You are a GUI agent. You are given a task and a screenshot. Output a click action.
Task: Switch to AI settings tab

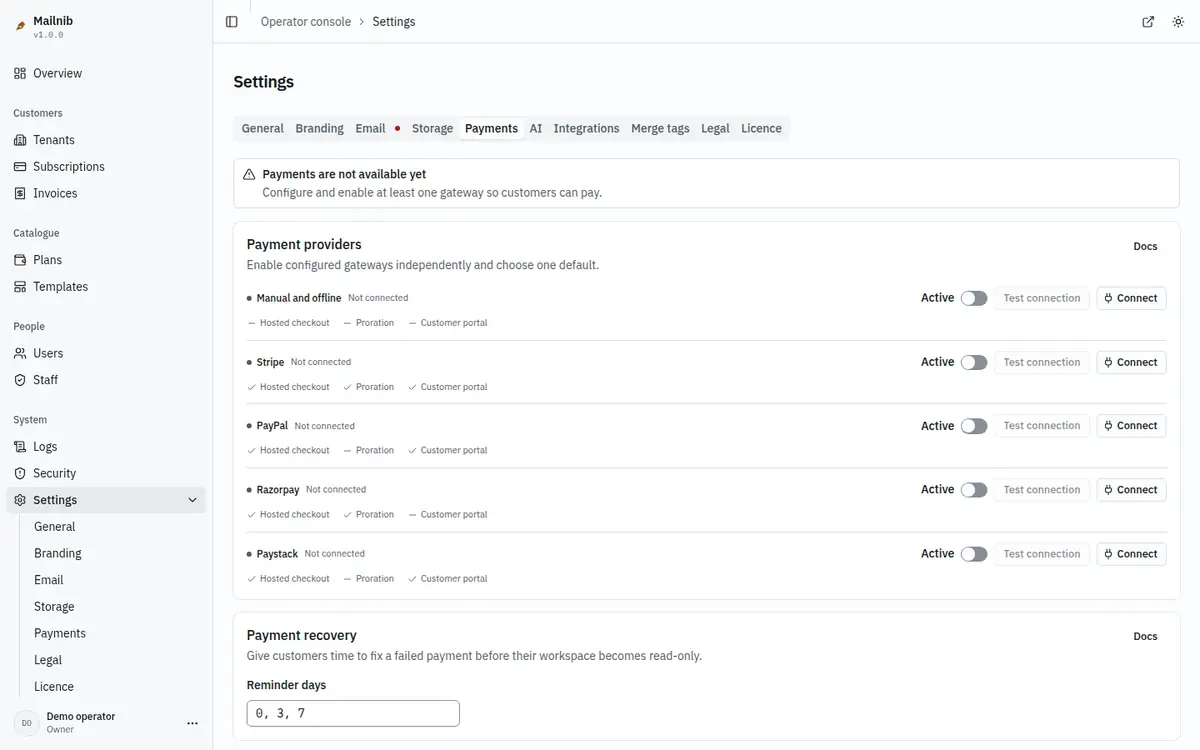point(536,128)
